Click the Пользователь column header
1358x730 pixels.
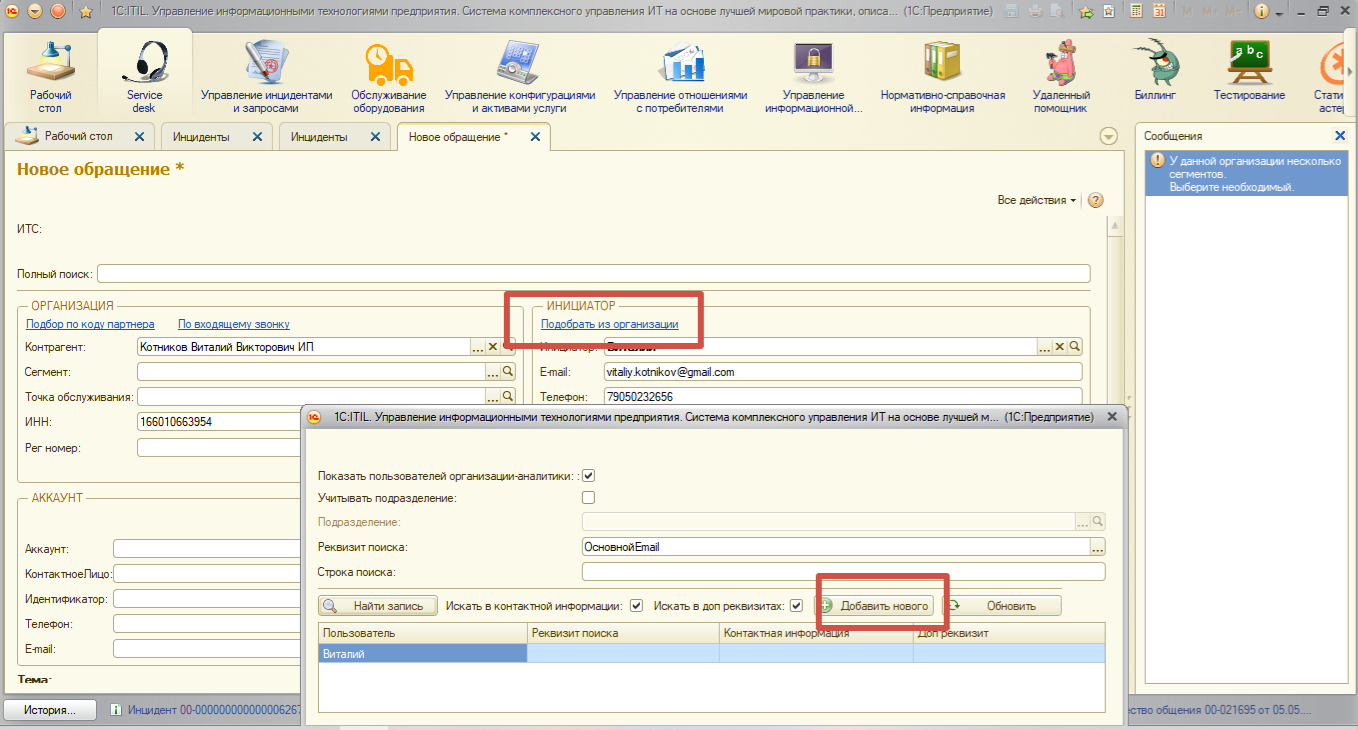tap(423, 633)
